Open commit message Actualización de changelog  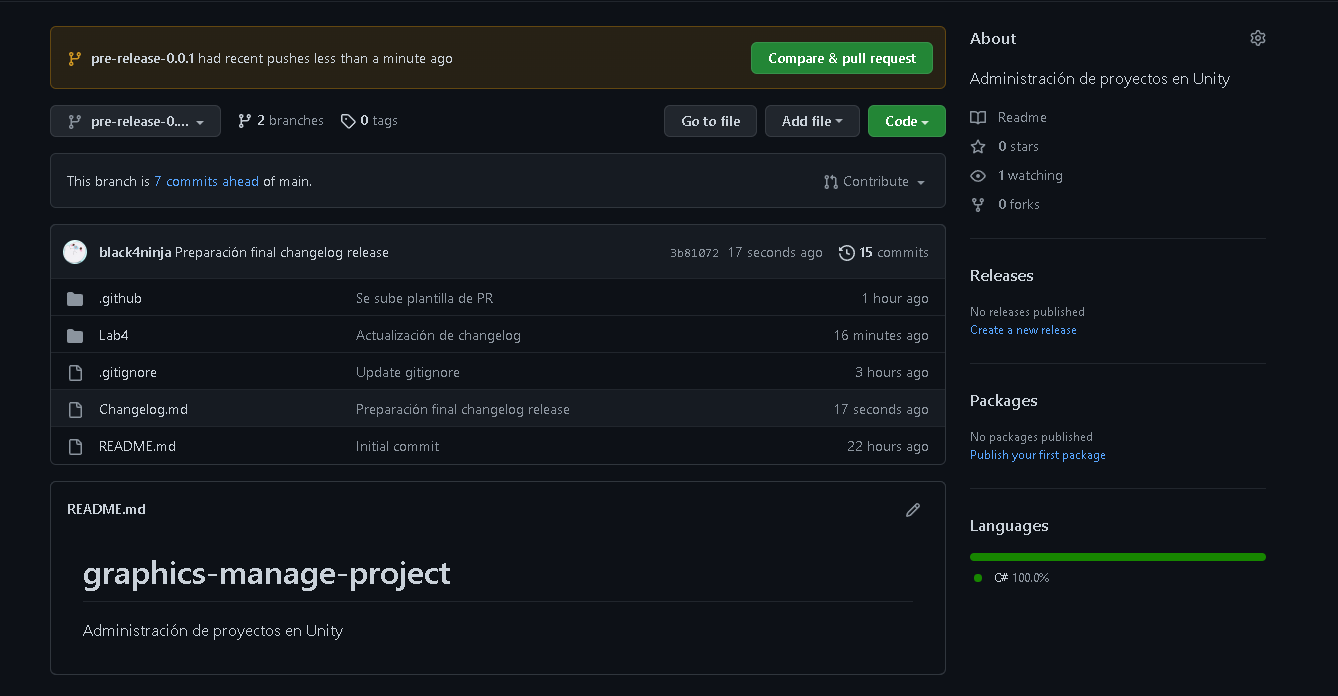pos(438,336)
